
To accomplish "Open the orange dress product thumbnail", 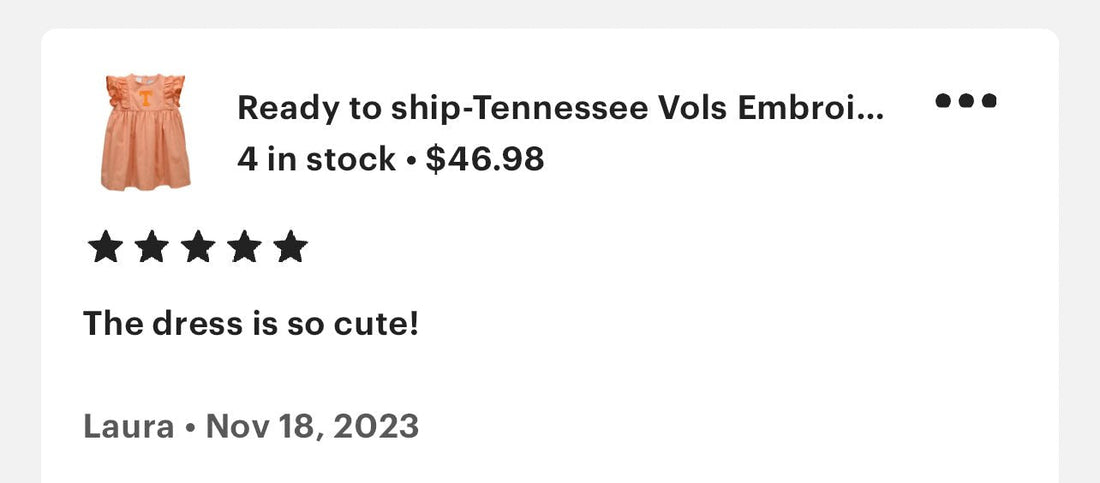I will [x=145, y=131].
